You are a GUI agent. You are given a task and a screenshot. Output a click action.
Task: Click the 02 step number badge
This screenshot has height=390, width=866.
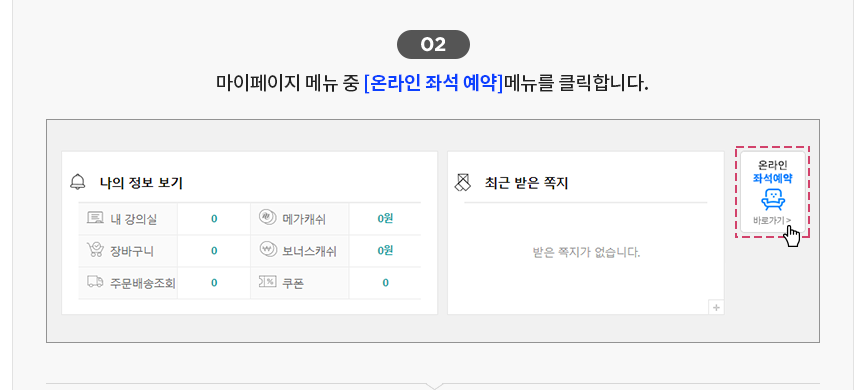click(434, 45)
